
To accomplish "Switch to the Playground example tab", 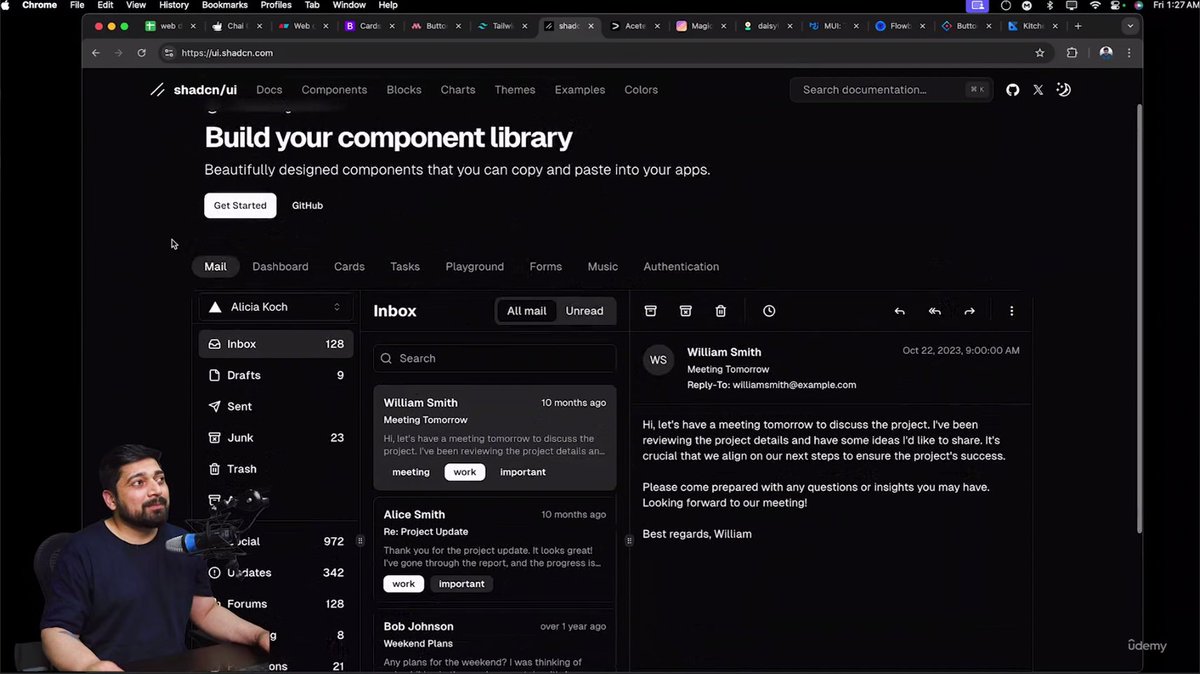I will [x=475, y=267].
